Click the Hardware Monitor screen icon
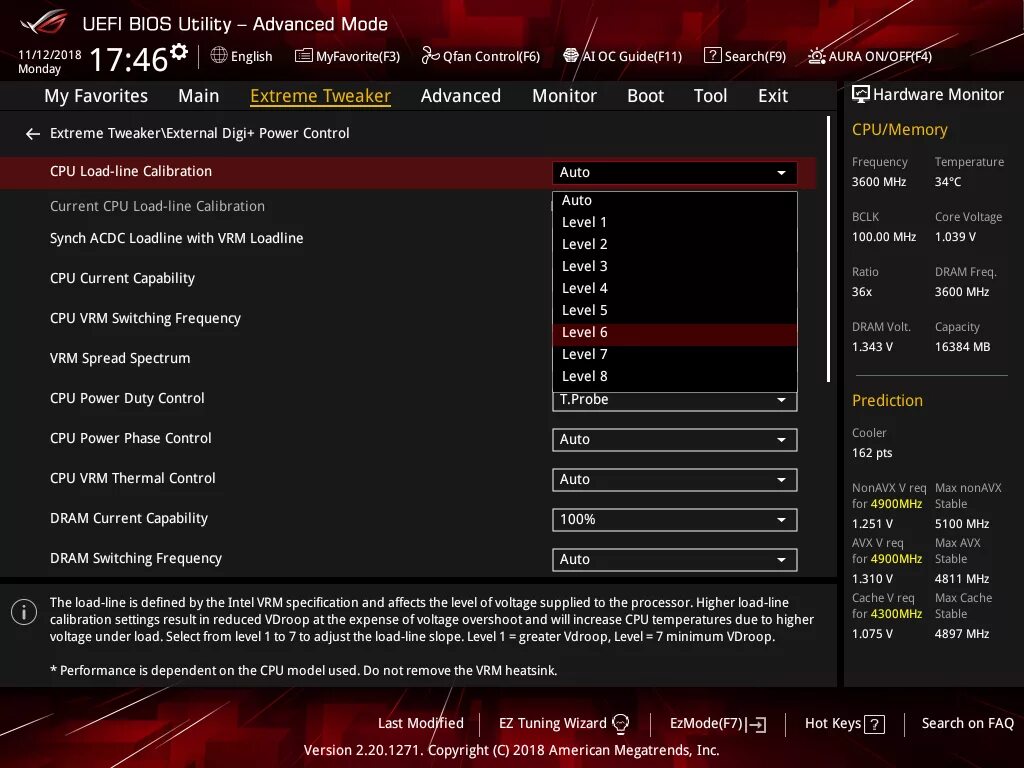This screenshot has width=1024, height=768. (861, 95)
